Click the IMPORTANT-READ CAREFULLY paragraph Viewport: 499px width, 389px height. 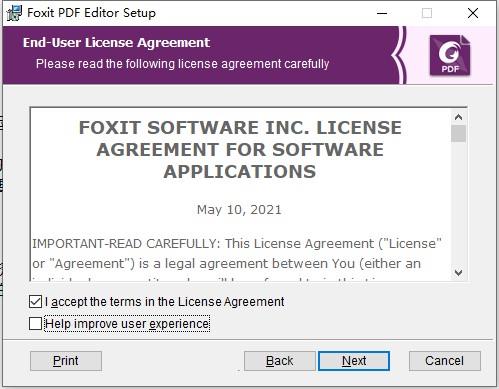(x=237, y=253)
